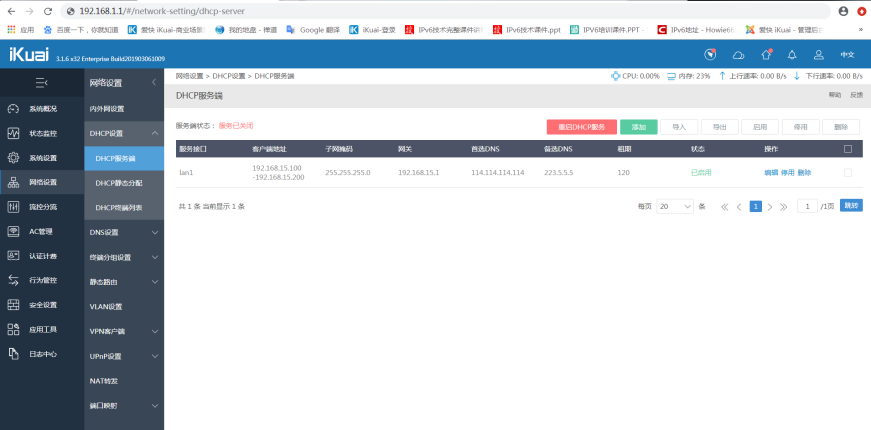
Task: Open the per-page 20 rows dropdown
Action: tap(675, 206)
